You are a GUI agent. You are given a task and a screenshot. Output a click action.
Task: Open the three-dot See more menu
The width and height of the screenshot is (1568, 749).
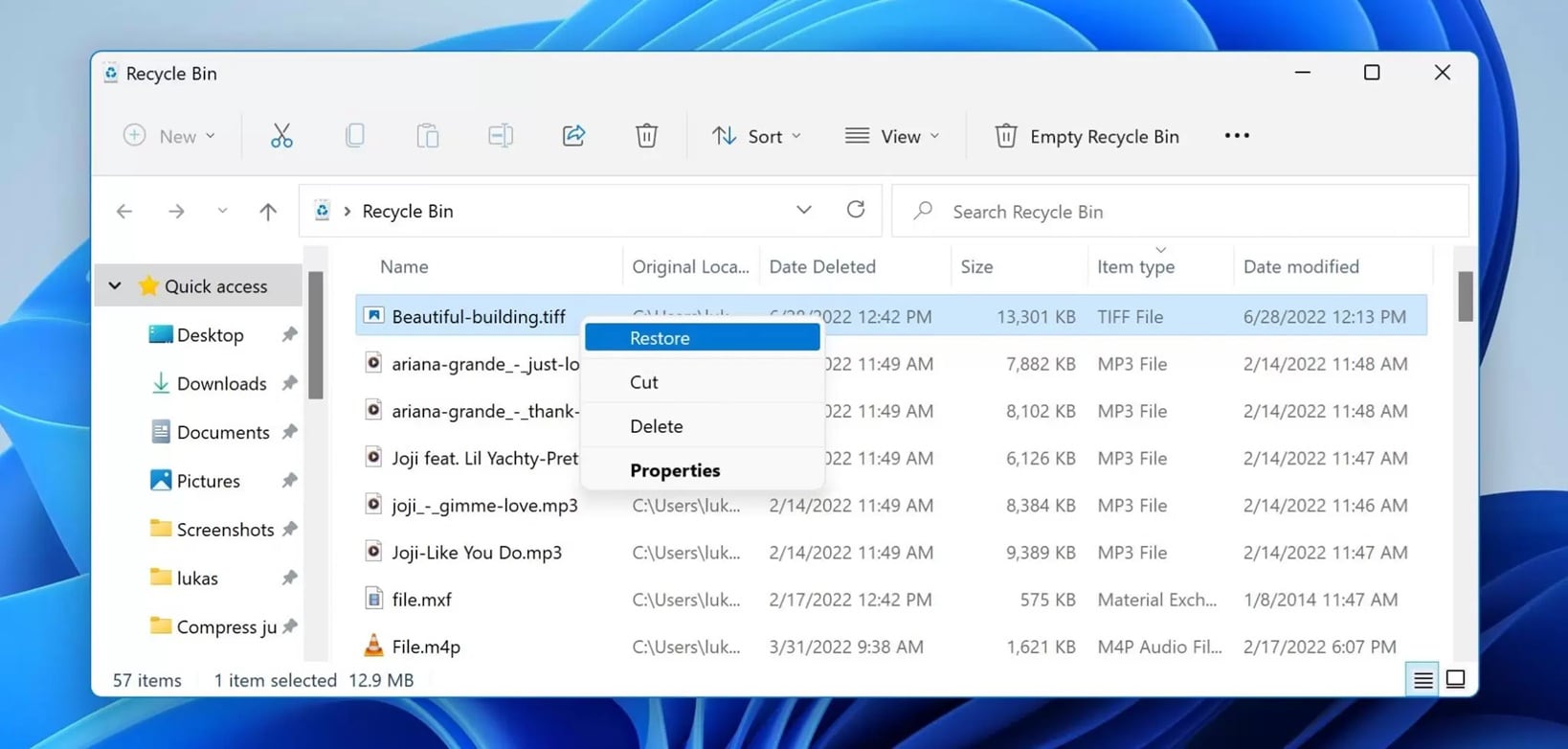tap(1237, 136)
